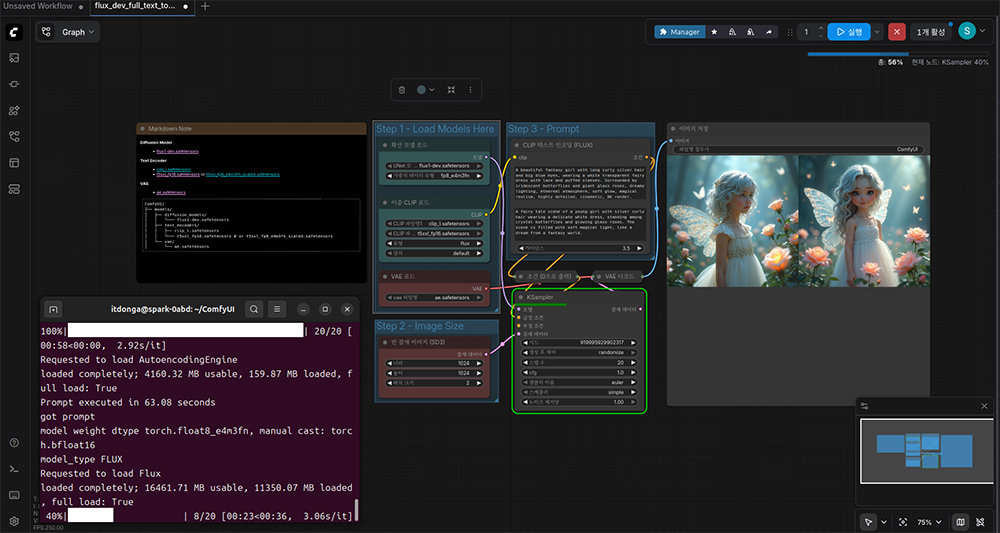The height and width of the screenshot is (533, 1000).
Task: Open the Assets panel in sidebar
Action: pos(14,58)
